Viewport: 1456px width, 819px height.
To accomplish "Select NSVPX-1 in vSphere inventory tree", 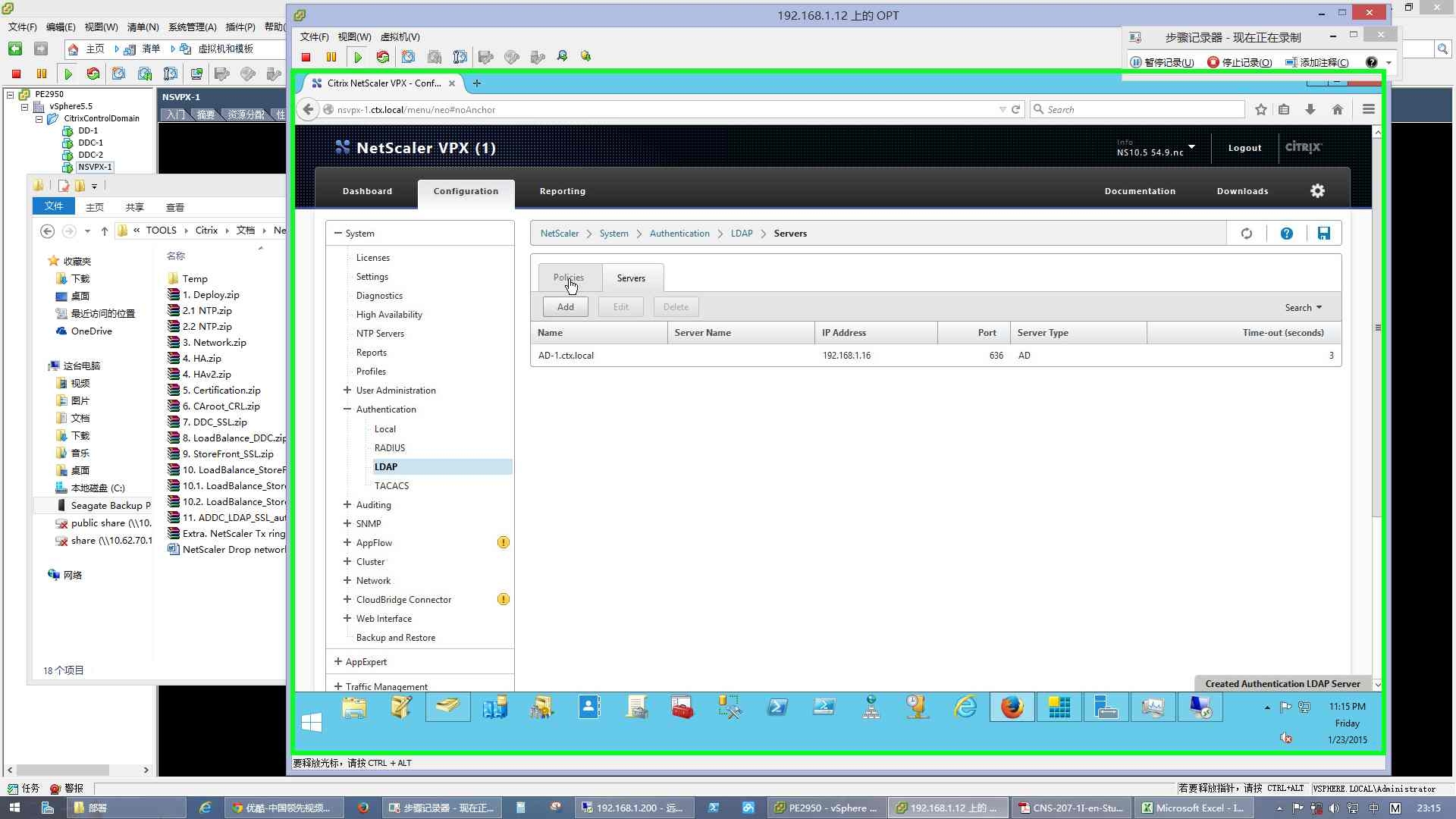I will (x=95, y=167).
